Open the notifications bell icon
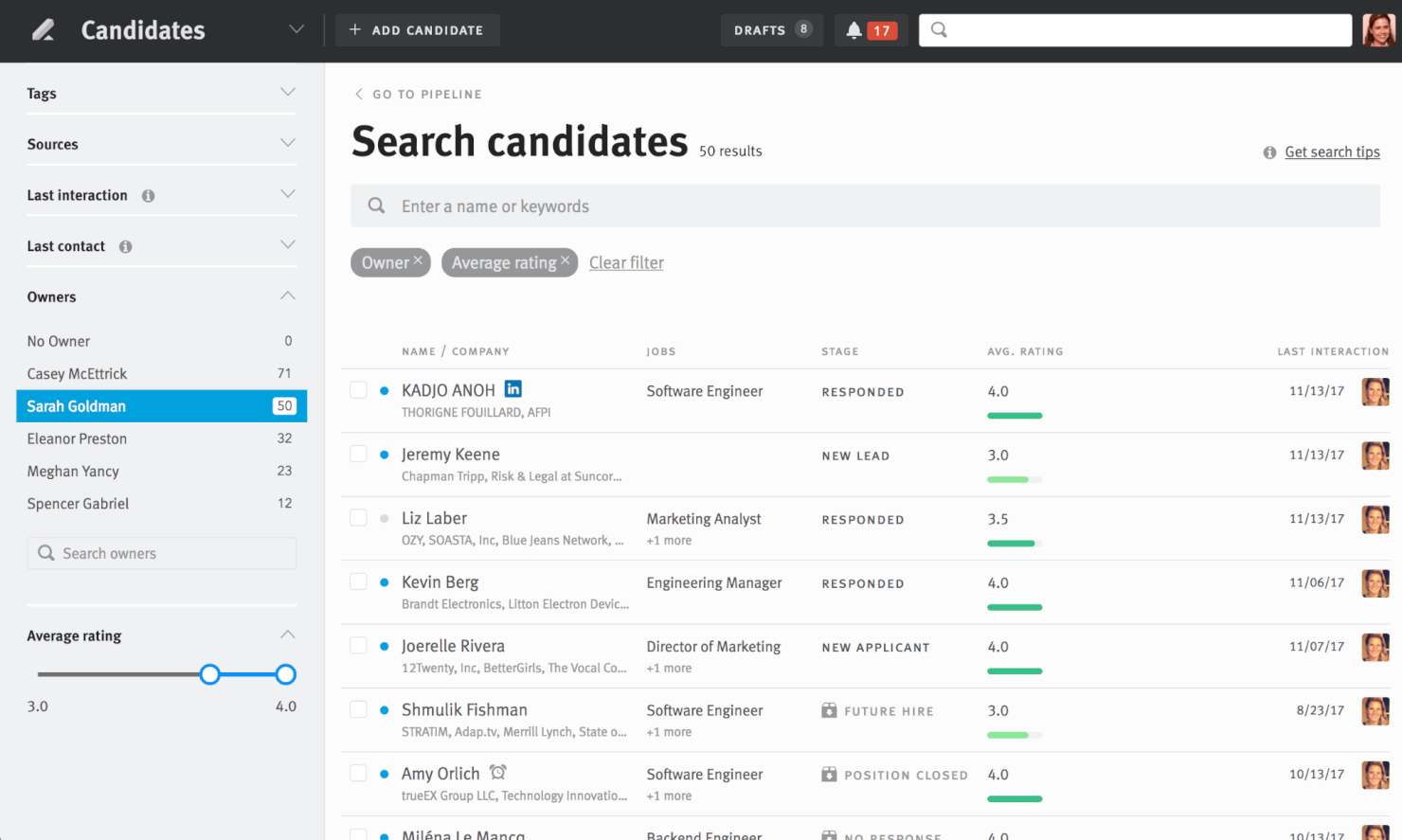The height and width of the screenshot is (840, 1402). [x=854, y=30]
